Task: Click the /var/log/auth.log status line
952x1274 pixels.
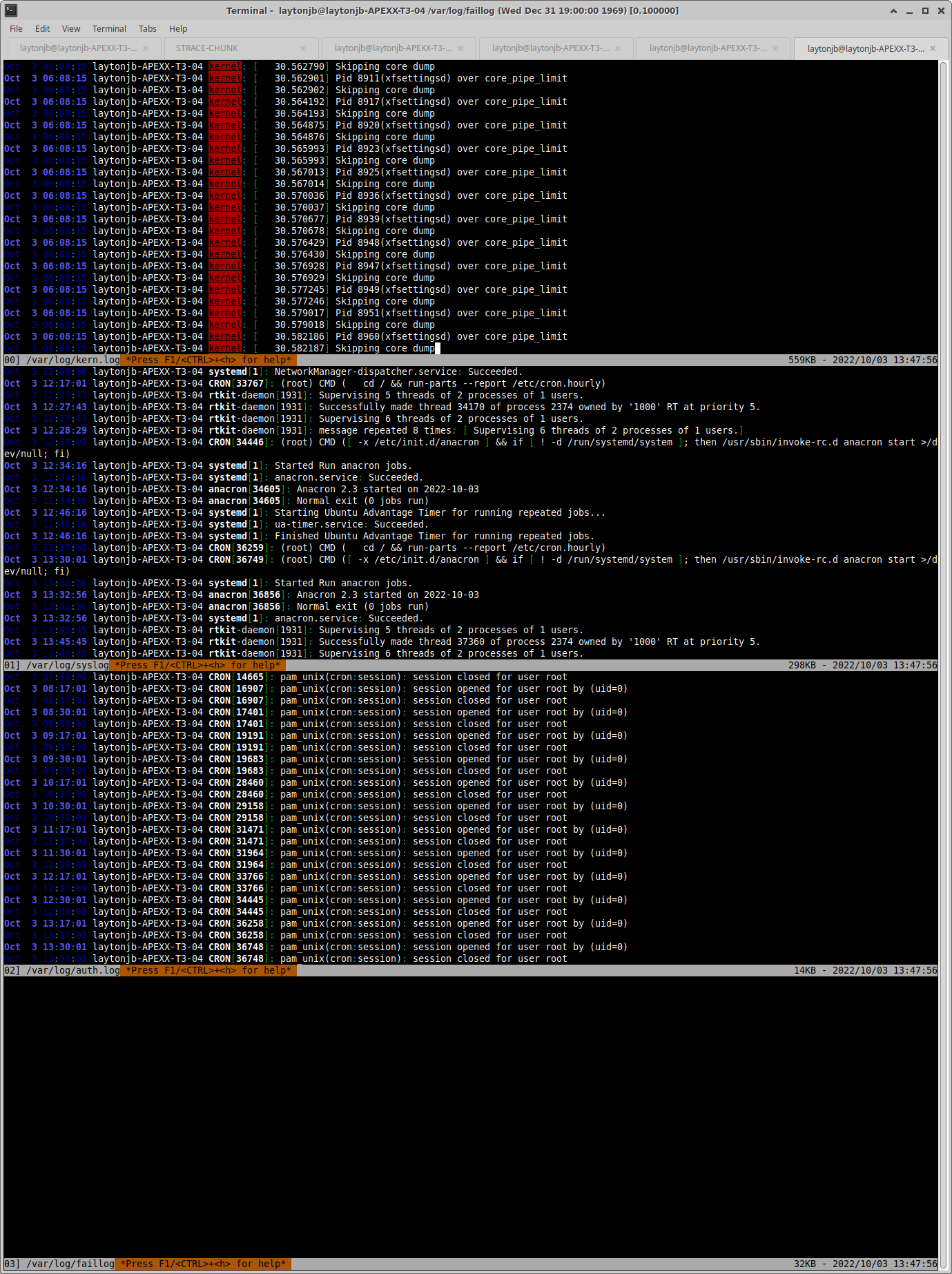Action: point(471,970)
